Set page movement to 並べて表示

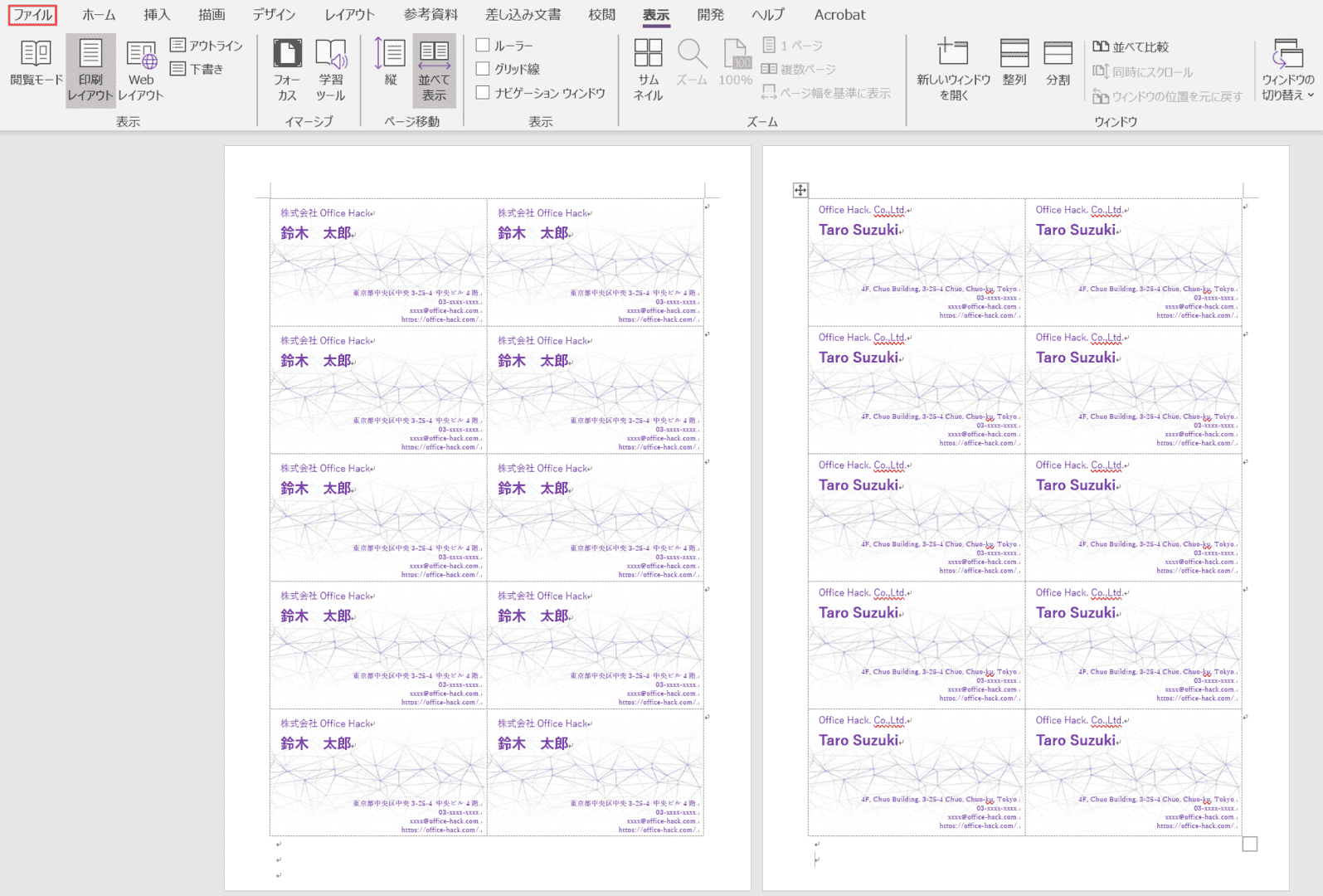[x=434, y=71]
